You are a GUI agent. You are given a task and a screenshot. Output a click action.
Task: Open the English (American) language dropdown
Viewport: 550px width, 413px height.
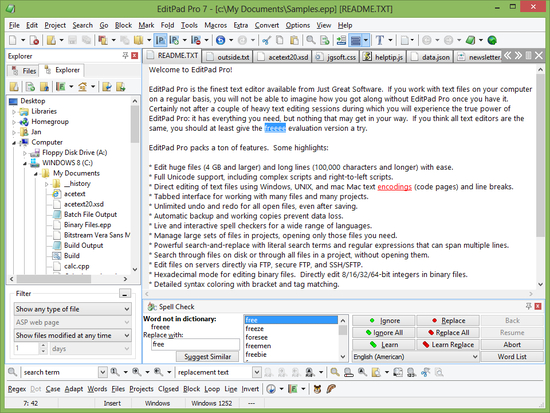415,357
